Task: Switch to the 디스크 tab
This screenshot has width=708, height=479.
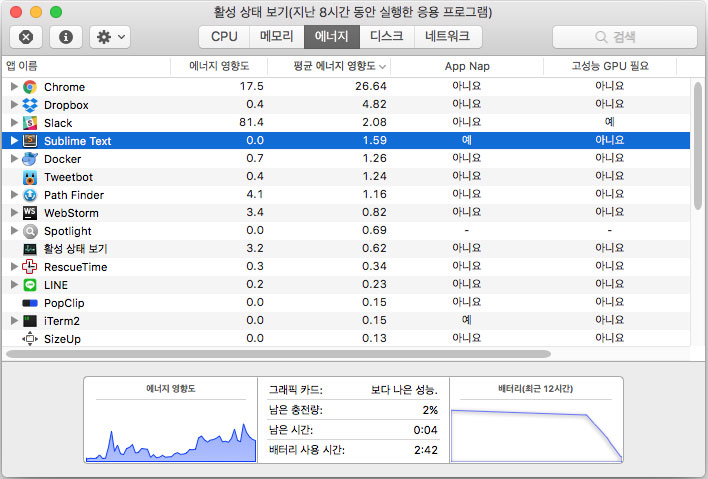Action: pos(387,37)
